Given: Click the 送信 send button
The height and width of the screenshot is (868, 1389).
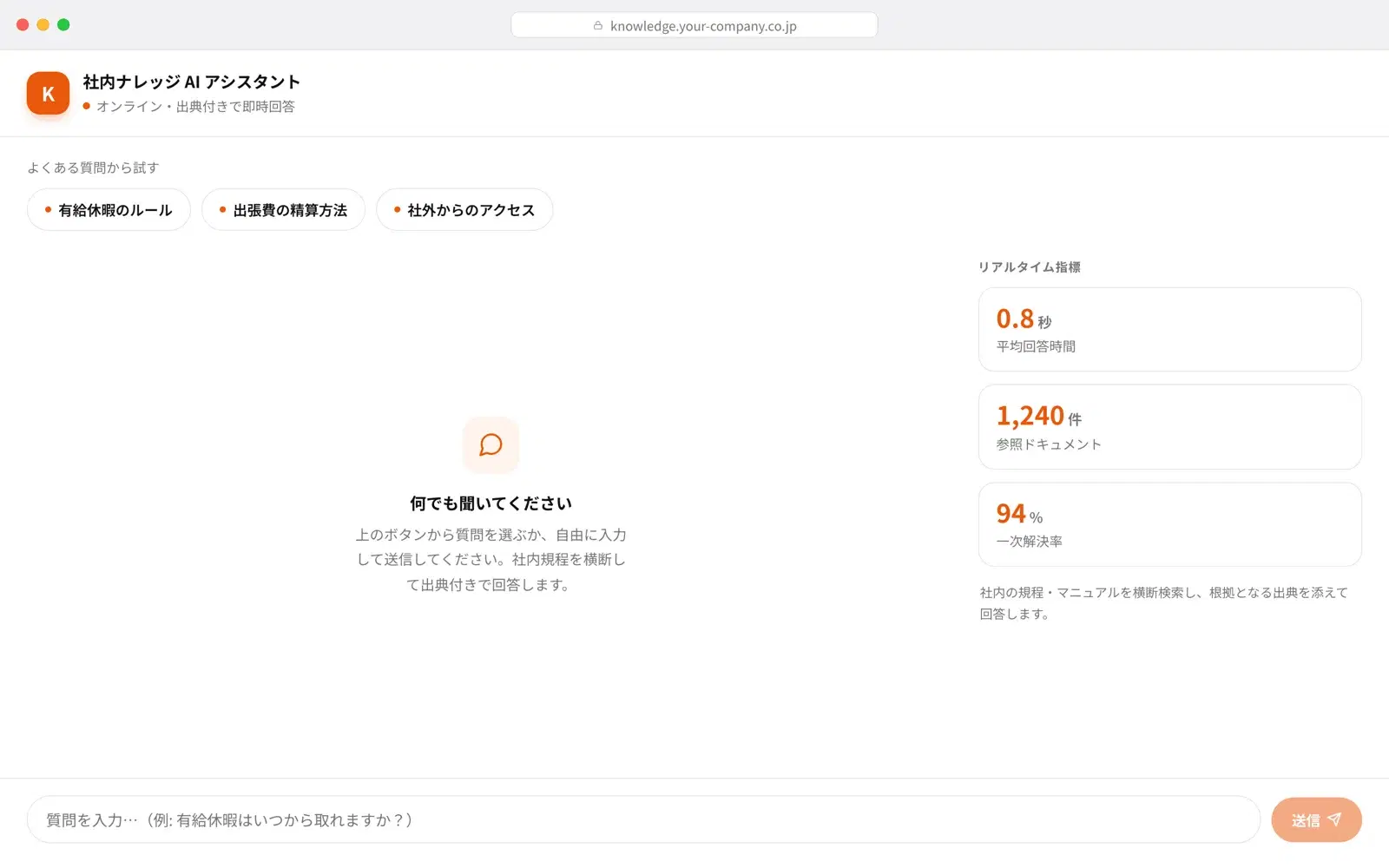Looking at the screenshot, I should (1316, 819).
